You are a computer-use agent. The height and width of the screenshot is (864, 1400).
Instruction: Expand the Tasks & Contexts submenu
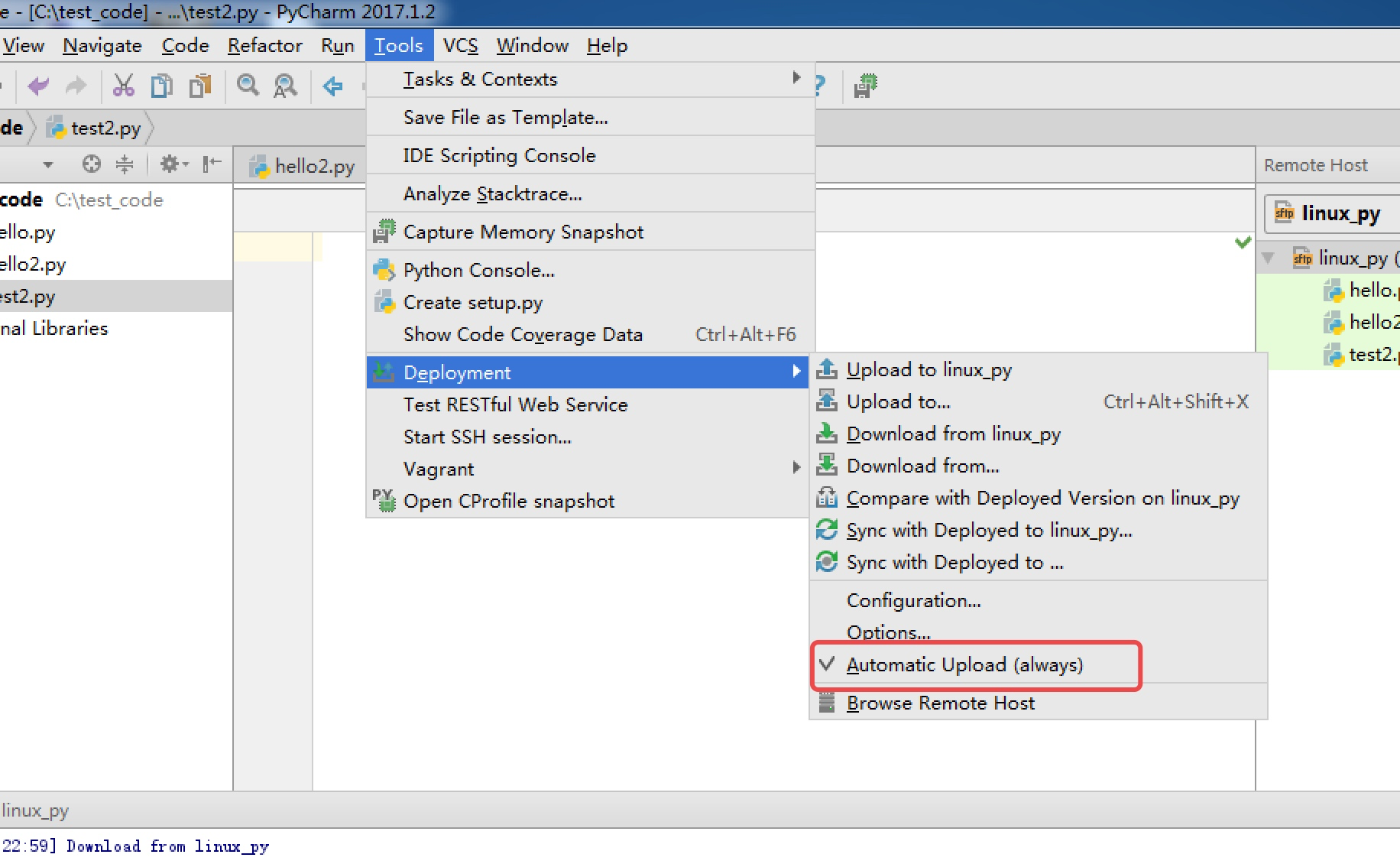[590, 79]
